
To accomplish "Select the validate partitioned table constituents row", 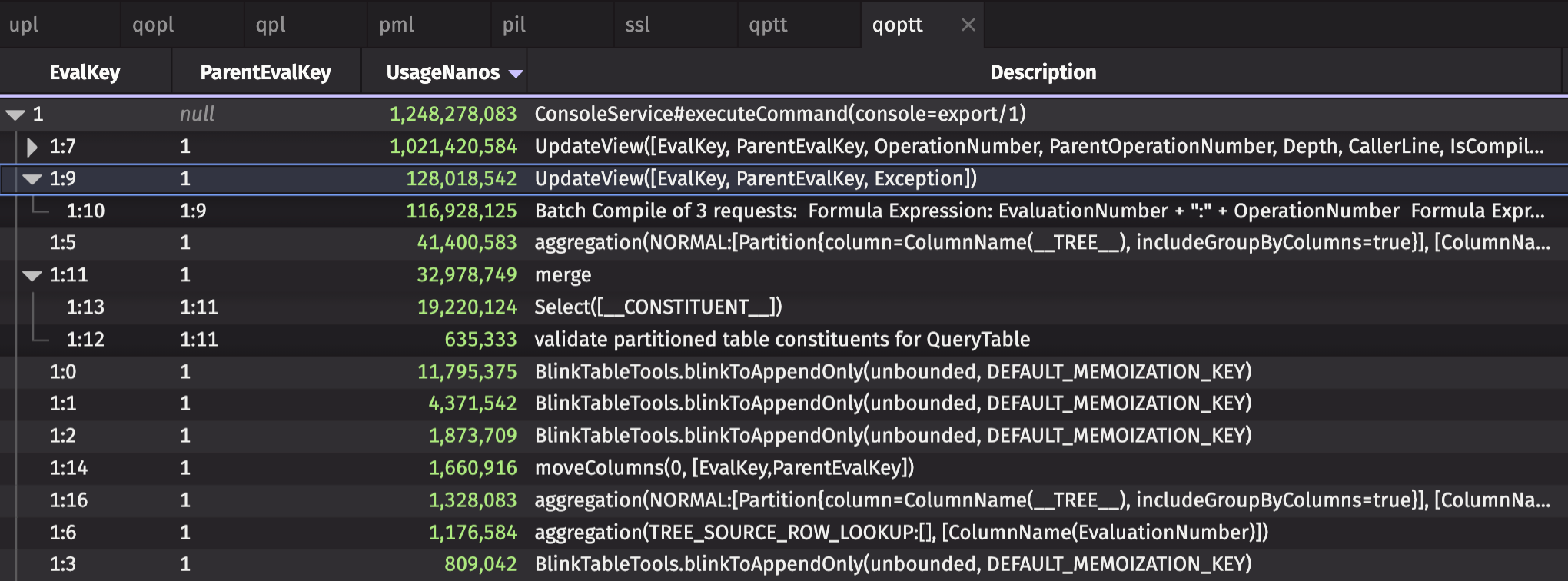I will [782, 340].
